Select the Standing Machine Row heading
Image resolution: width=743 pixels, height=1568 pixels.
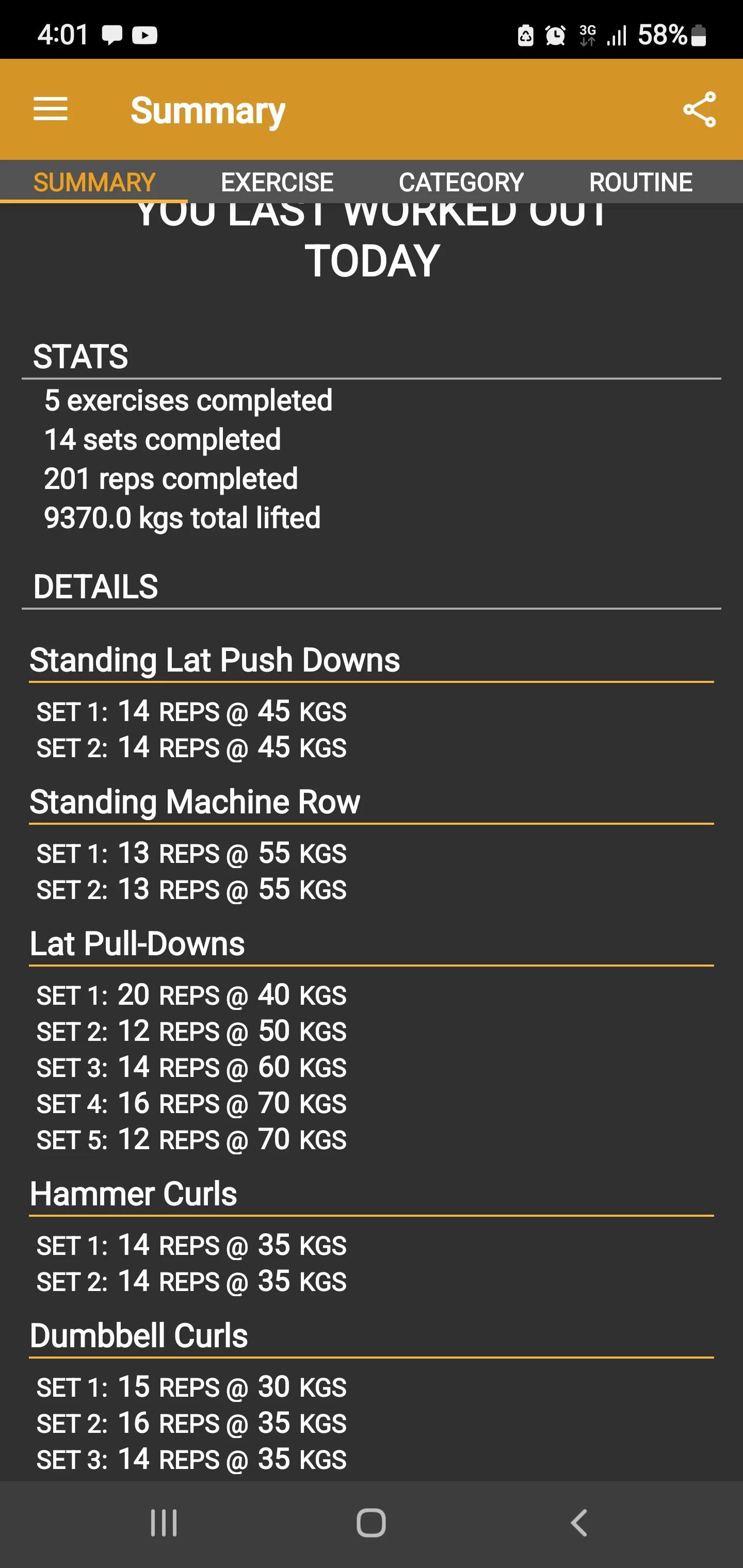tap(195, 802)
